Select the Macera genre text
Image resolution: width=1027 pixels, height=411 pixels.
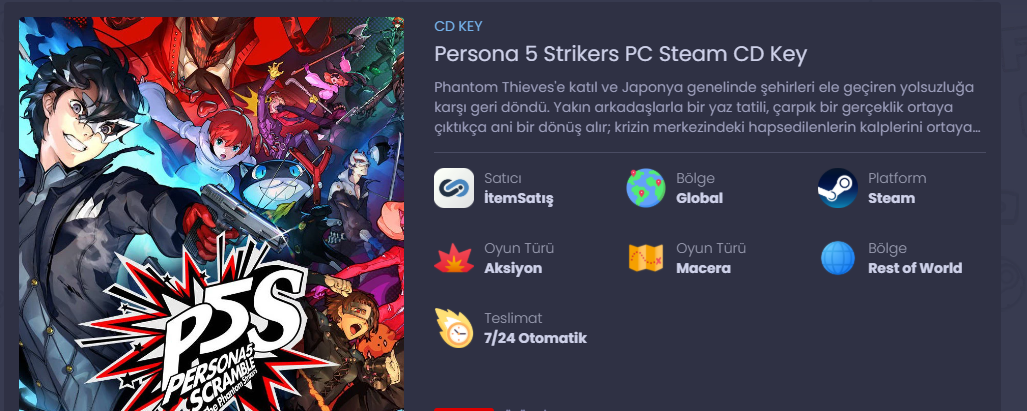click(x=703, y=268)
